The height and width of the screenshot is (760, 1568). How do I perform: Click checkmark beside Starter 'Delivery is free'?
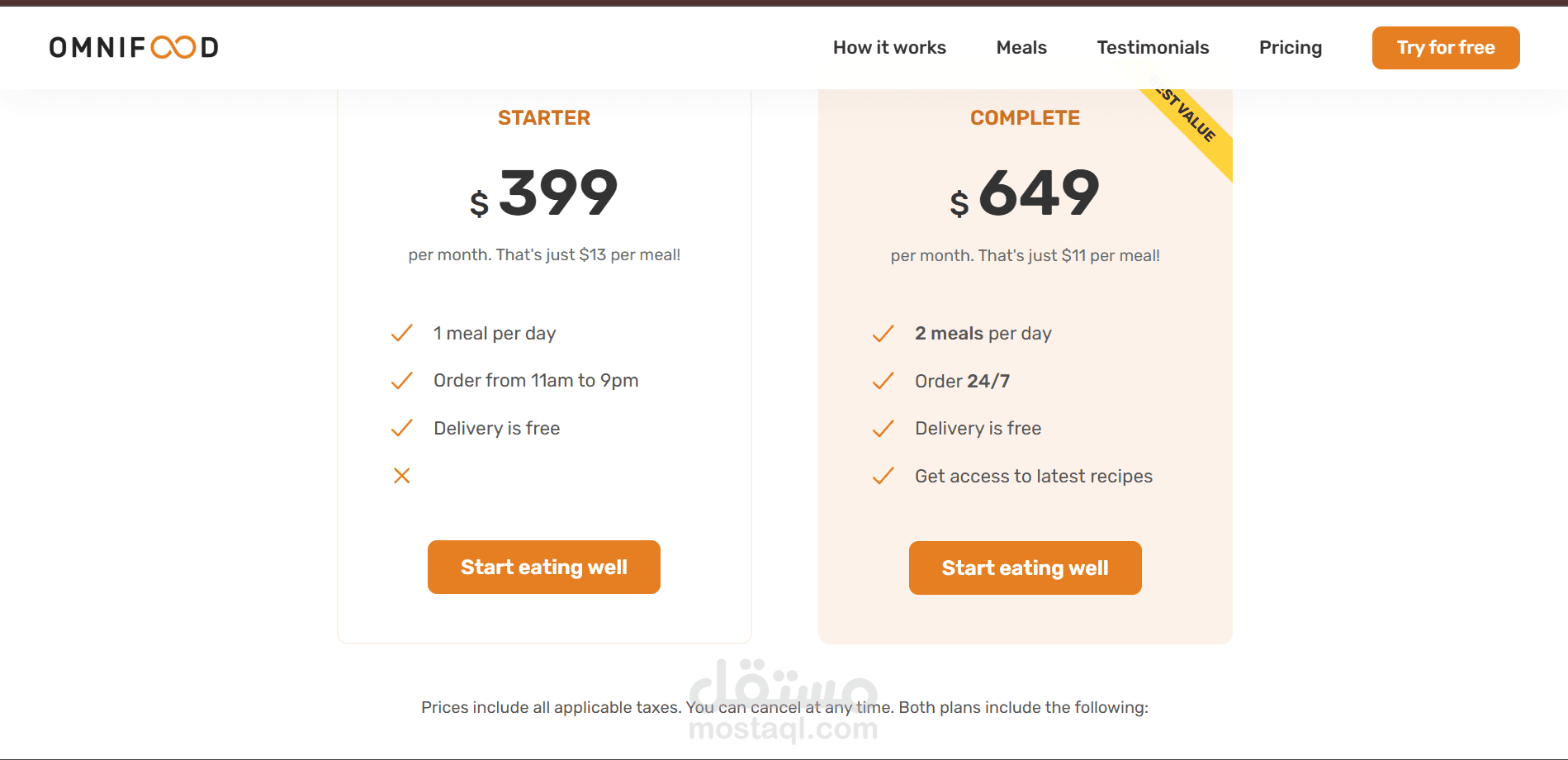(x=401, y=428)
